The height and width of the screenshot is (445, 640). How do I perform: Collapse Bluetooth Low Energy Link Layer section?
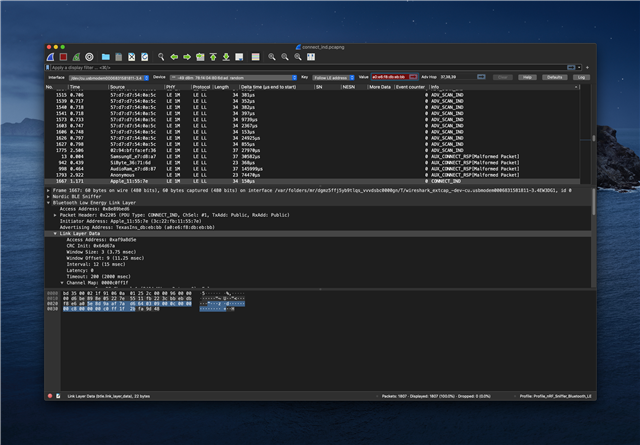(48, 202)
